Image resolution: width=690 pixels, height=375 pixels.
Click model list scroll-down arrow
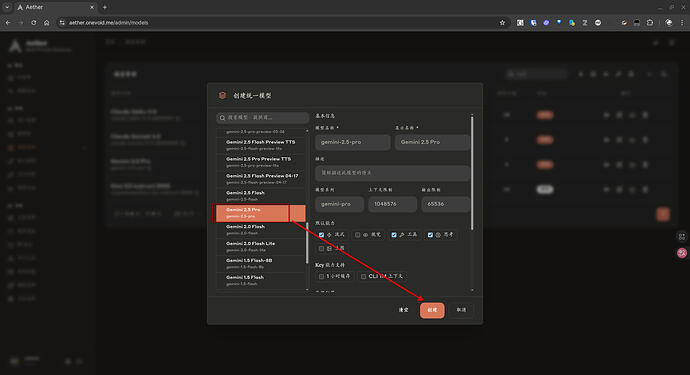tap(307, 289)
